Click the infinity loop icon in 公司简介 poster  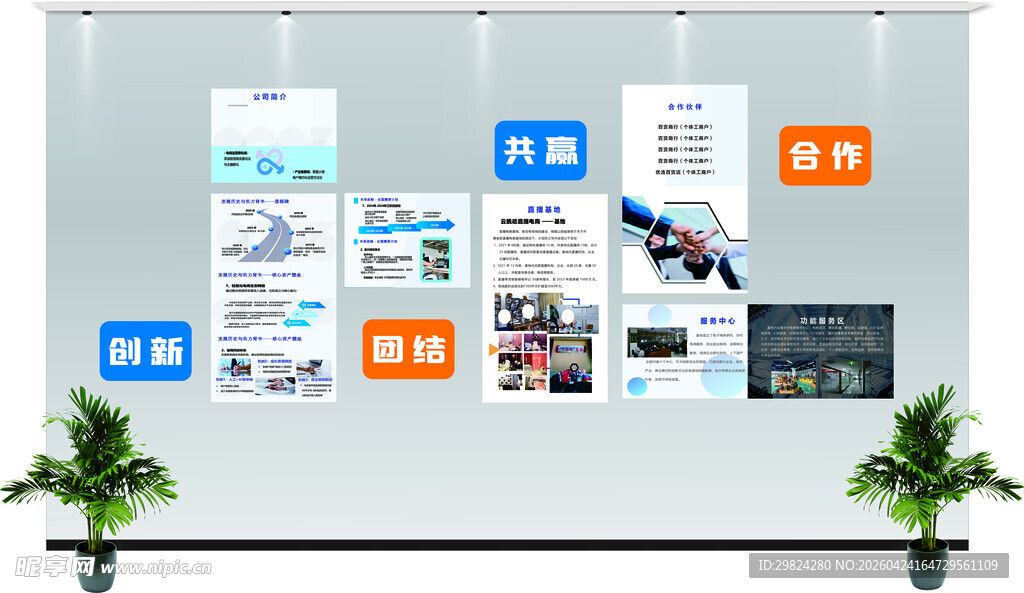pyautogui.click(x=268, y=162)
